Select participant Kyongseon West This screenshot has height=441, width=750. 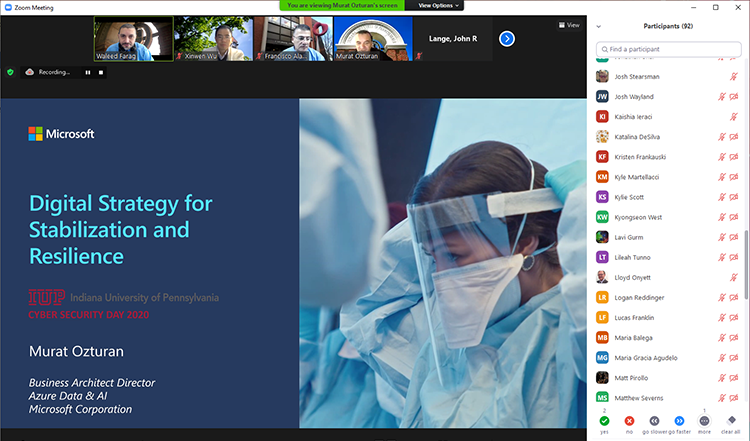click(x=668, y=217)
